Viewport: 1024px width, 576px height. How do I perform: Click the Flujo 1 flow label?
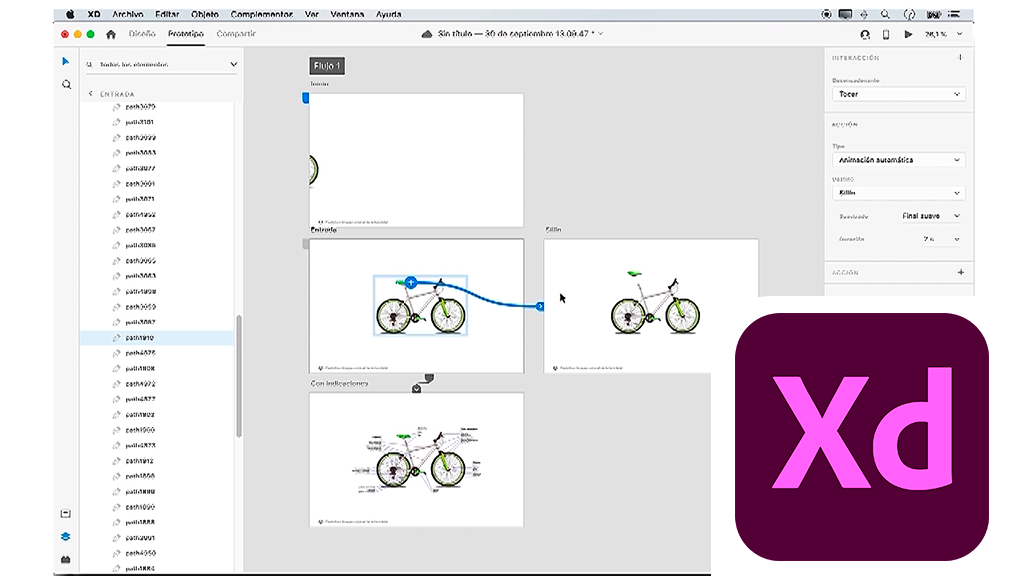tap(327, 66)
